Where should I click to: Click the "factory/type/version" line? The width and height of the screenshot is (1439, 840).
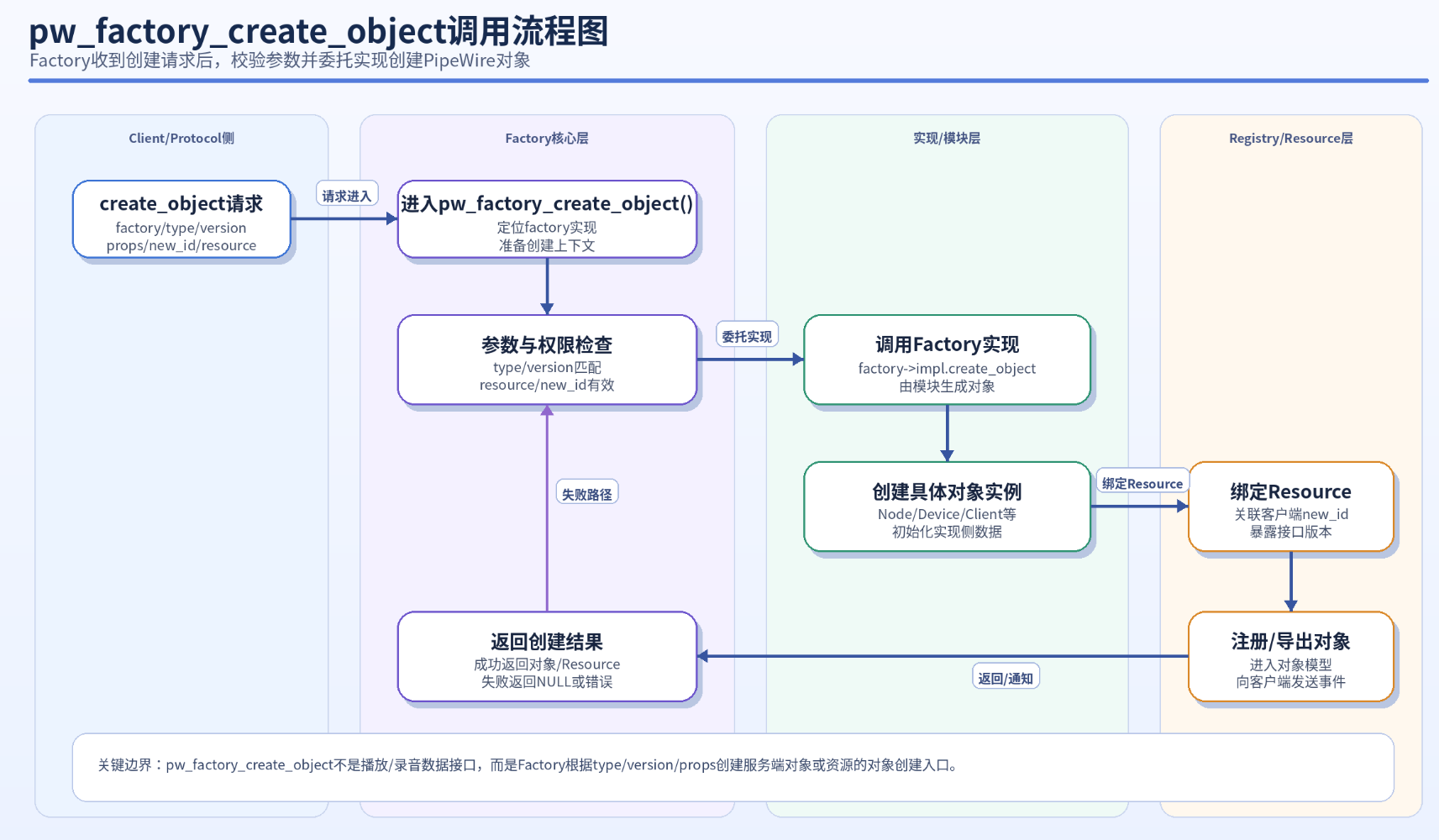181,228
